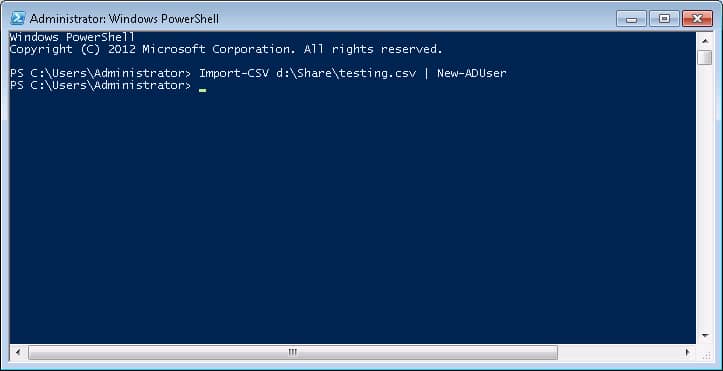Click the blinking cursor at the prompt

coord(202,90)
